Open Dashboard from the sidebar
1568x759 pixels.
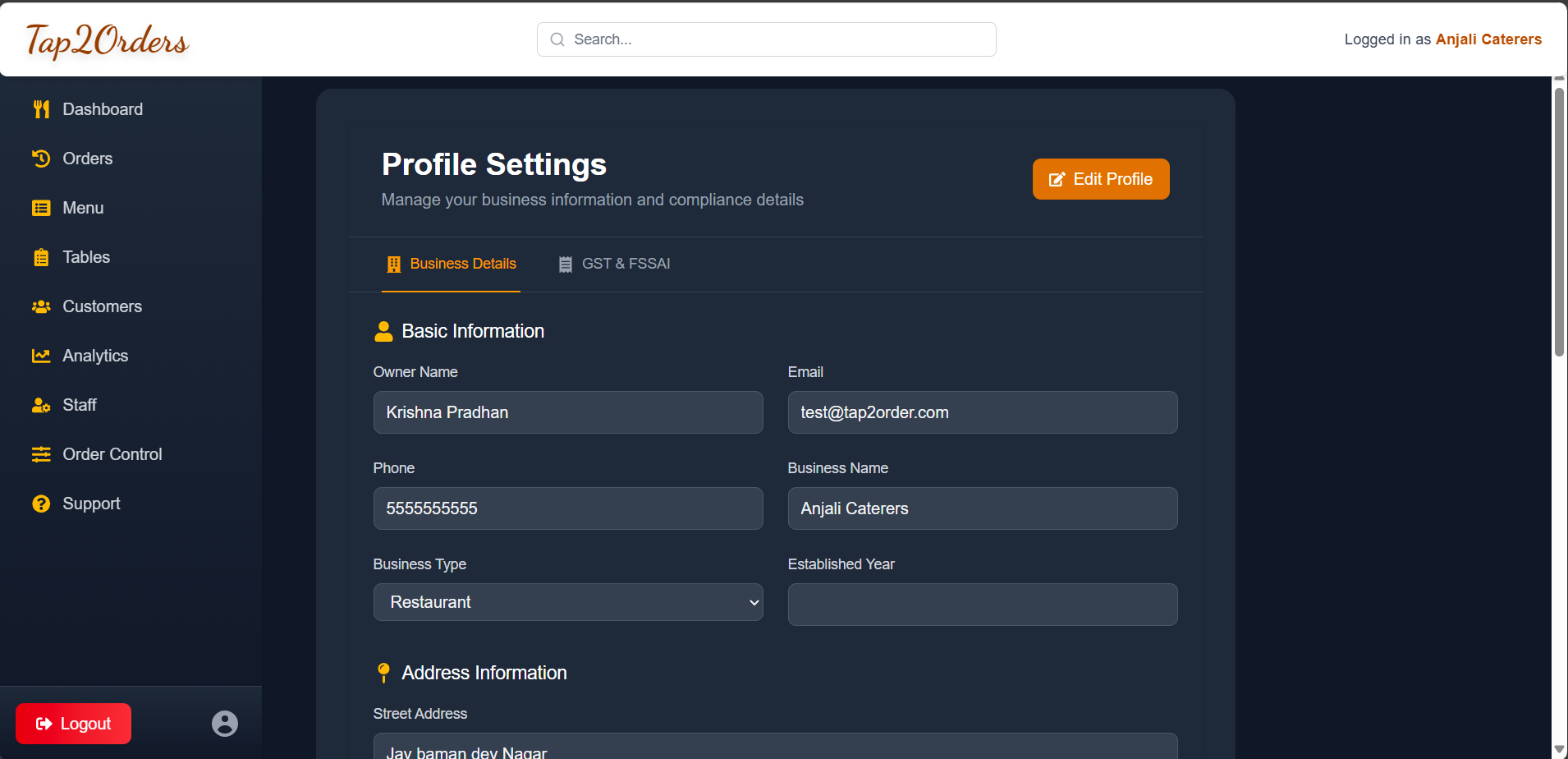click(103, 109)
